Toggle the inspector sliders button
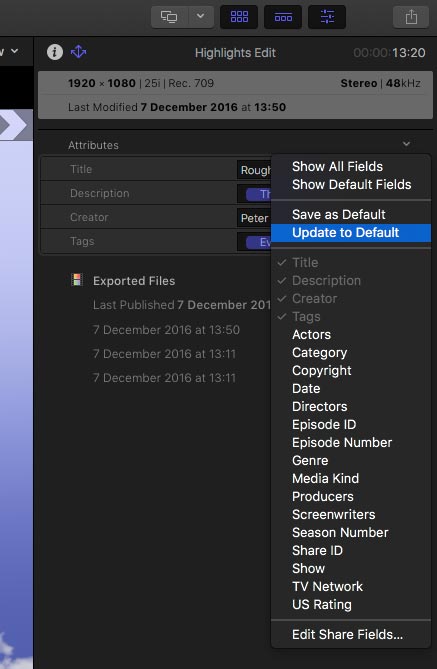The width and height of the screenshot is (437, 669). (x=327, y=17)
